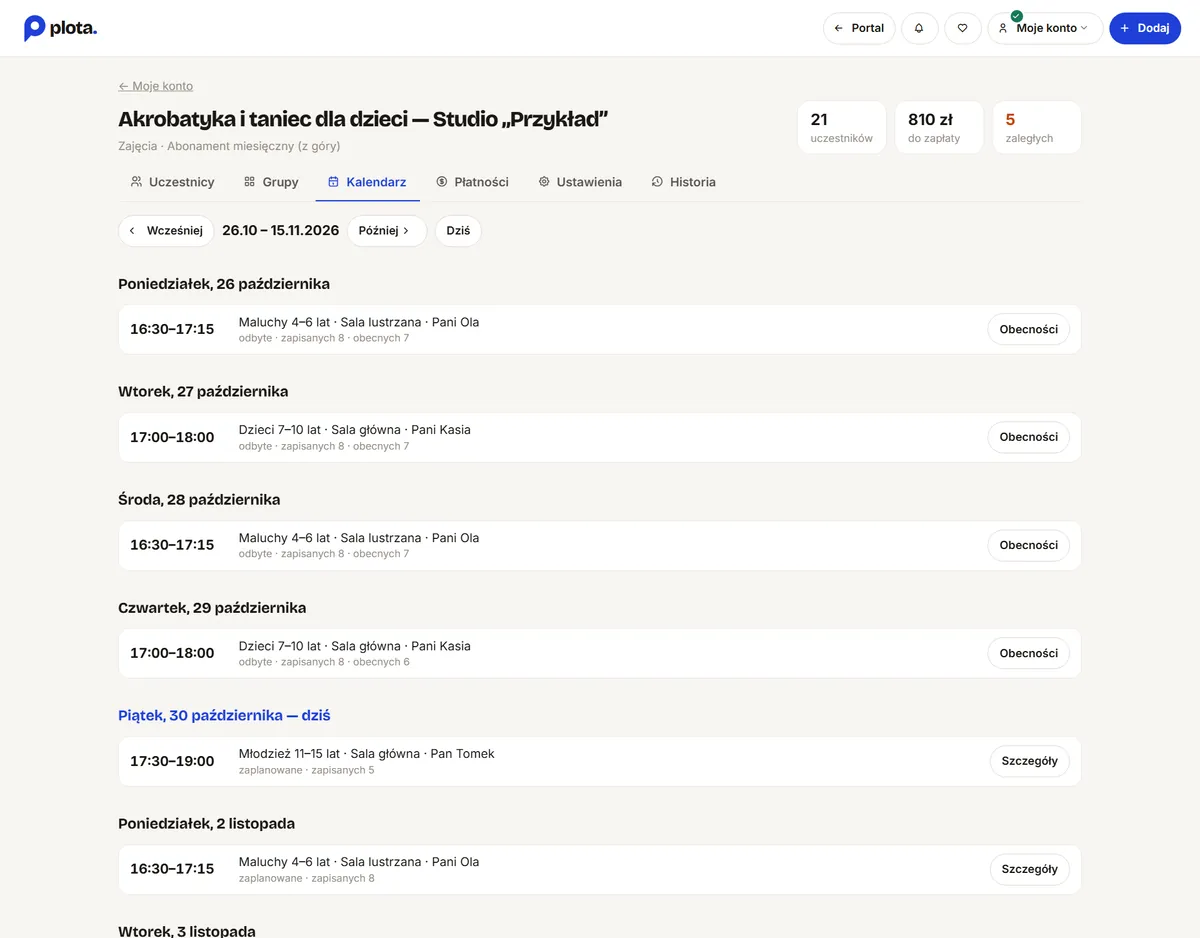Open Szczegóły for Friday 30 October class

1029,761
